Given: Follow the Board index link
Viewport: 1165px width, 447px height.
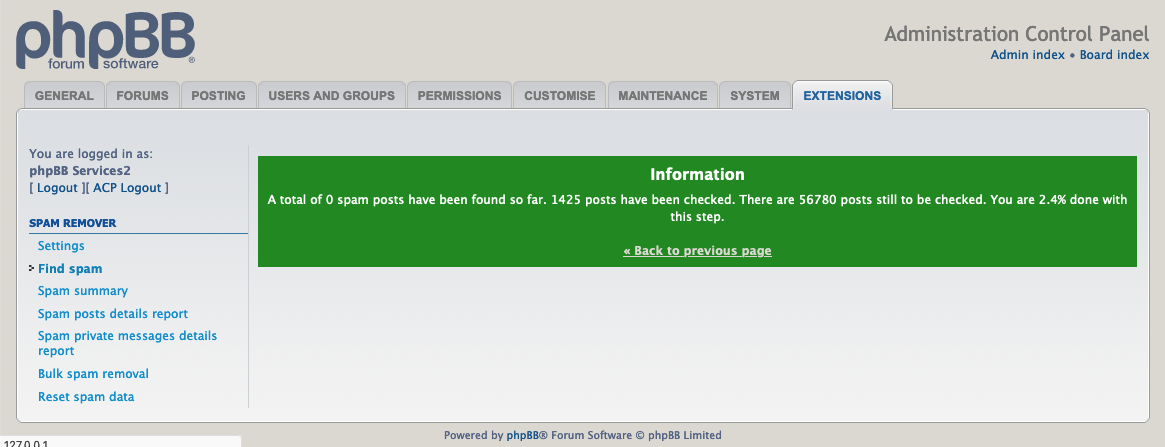Looking at the screenshot, I should click(1114, 55).
